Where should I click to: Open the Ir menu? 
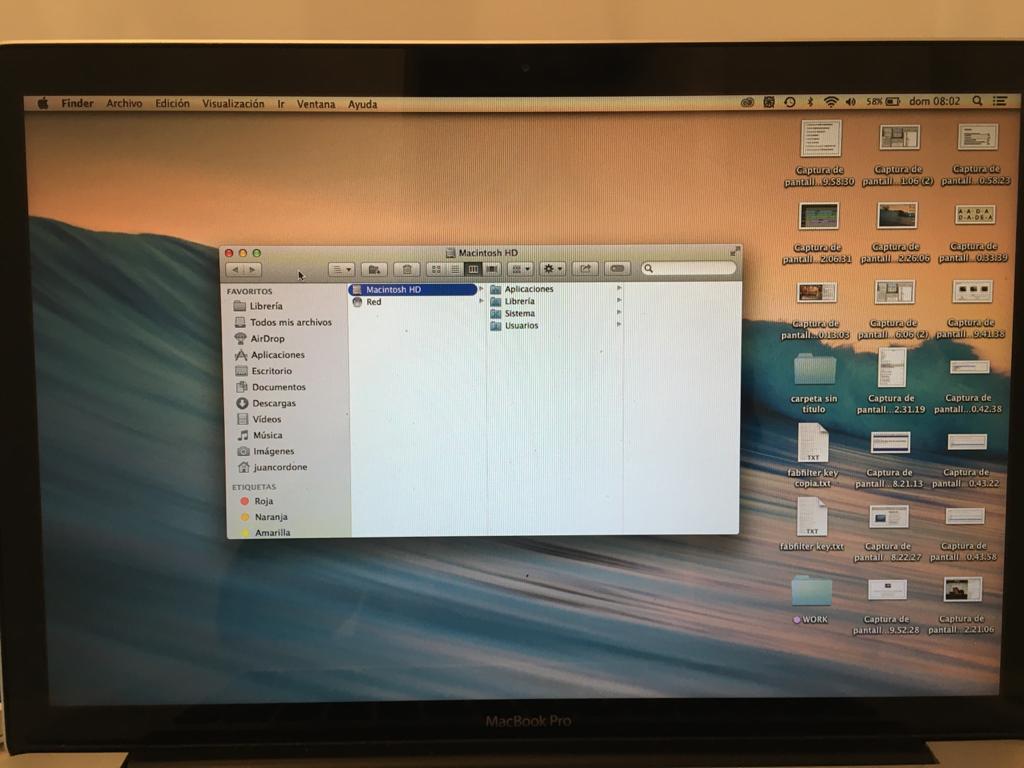tap(281, 104)
